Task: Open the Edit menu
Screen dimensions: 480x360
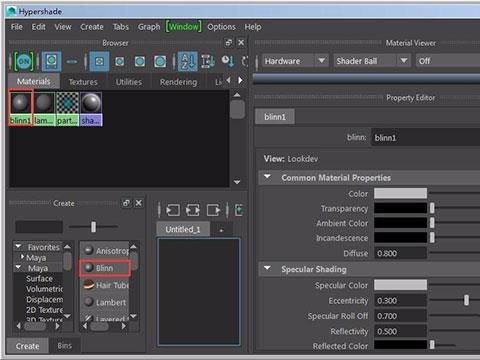Action: click(x=38, y=27)
